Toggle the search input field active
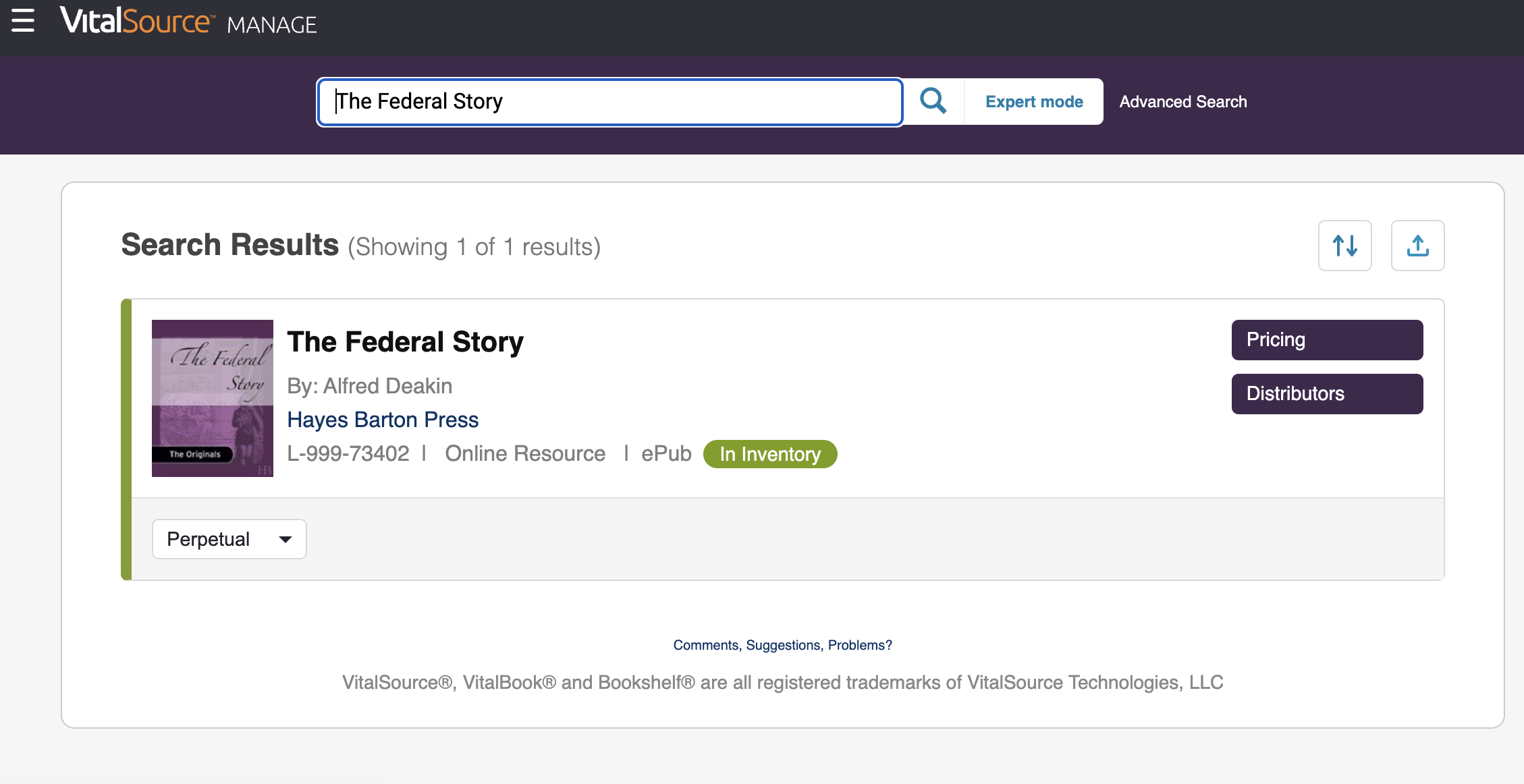Viewport: 1524px width, 784px height. (x=610, y=101)
